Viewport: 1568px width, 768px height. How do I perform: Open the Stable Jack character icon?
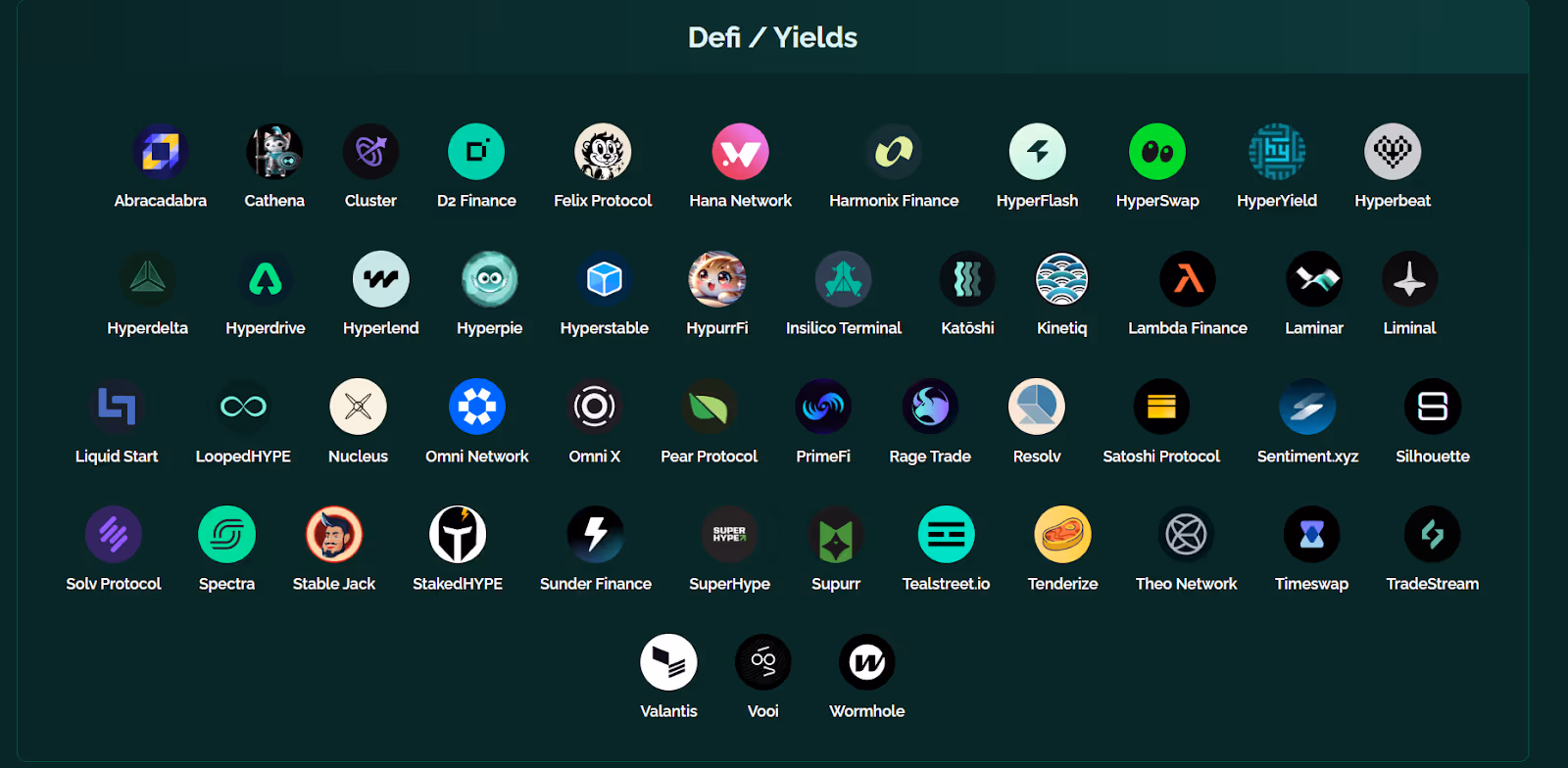click(x=334, y=535)
